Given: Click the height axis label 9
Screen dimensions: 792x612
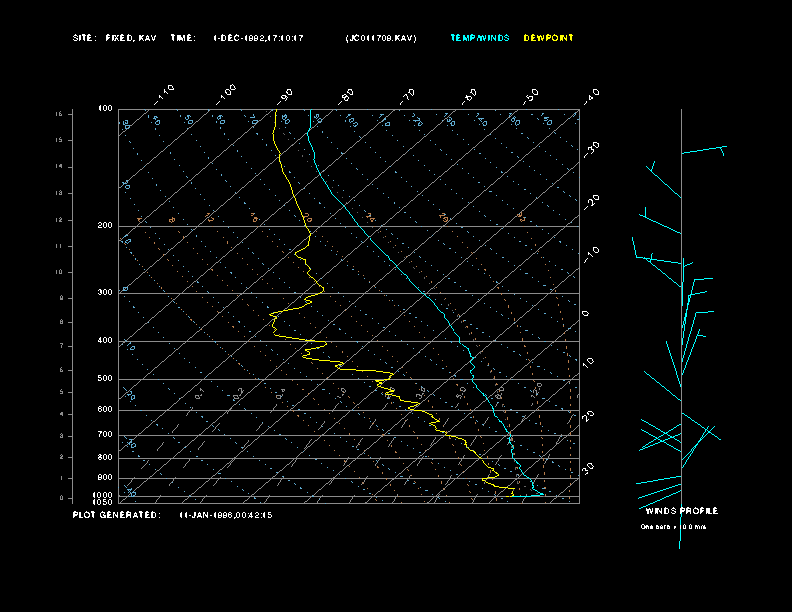Looking at the screenshot, I should (62, 298).
